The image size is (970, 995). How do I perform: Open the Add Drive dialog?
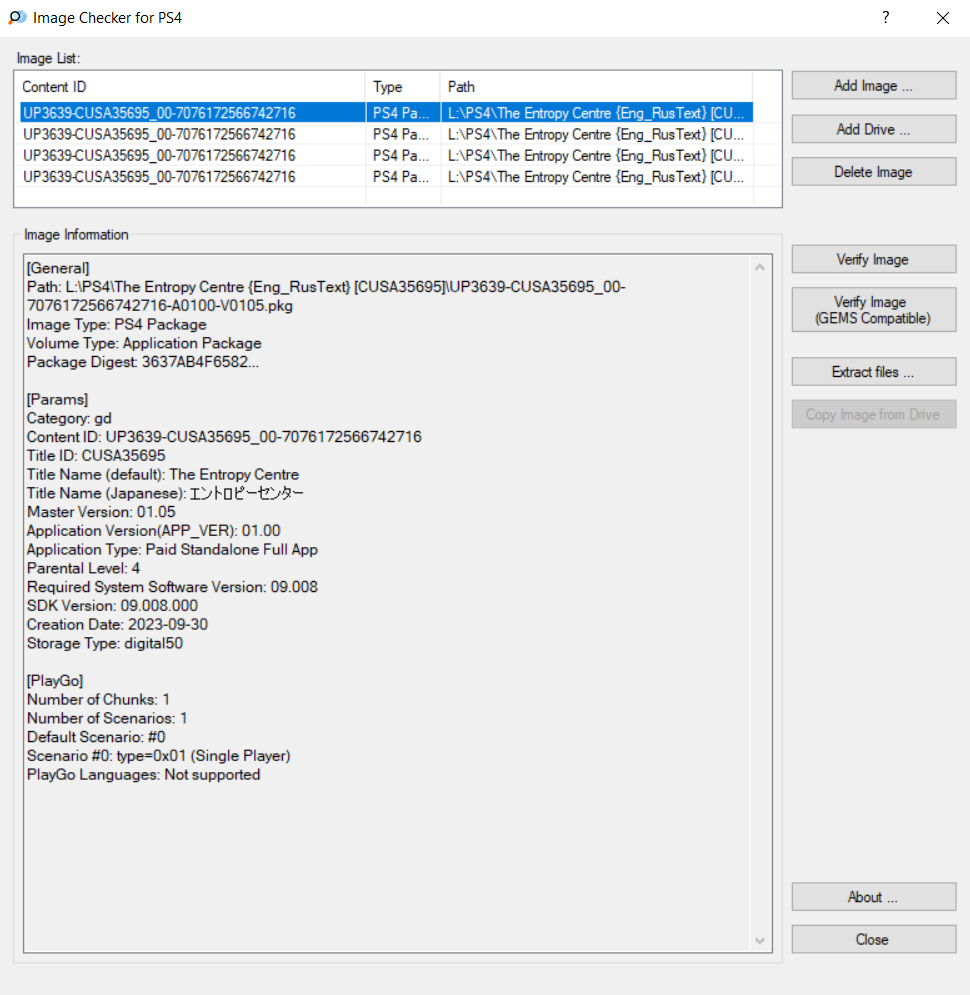(873, 129)
